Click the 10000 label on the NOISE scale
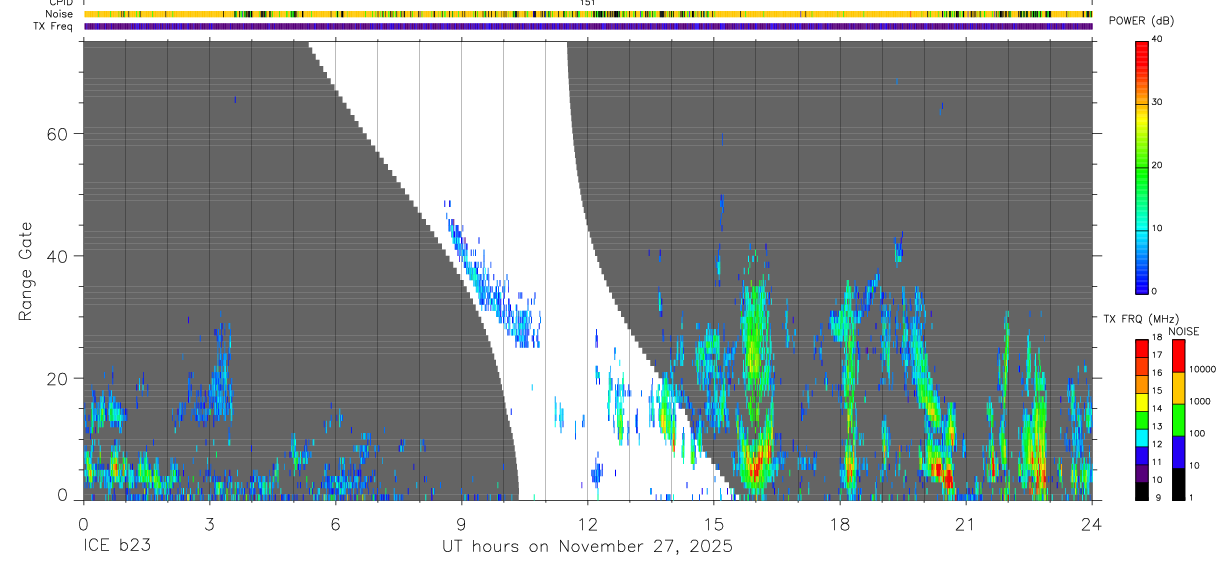This screenshot has height=567, width=1228. click(1203, 369)
